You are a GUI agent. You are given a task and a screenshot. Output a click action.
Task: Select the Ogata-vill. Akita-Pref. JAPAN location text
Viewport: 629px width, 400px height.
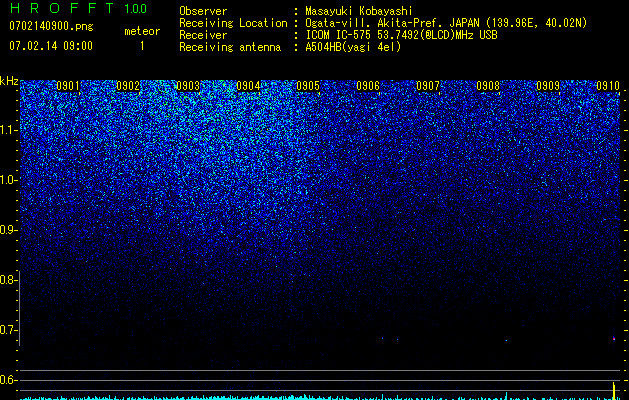pyautogui.click(x=446, y=23)
